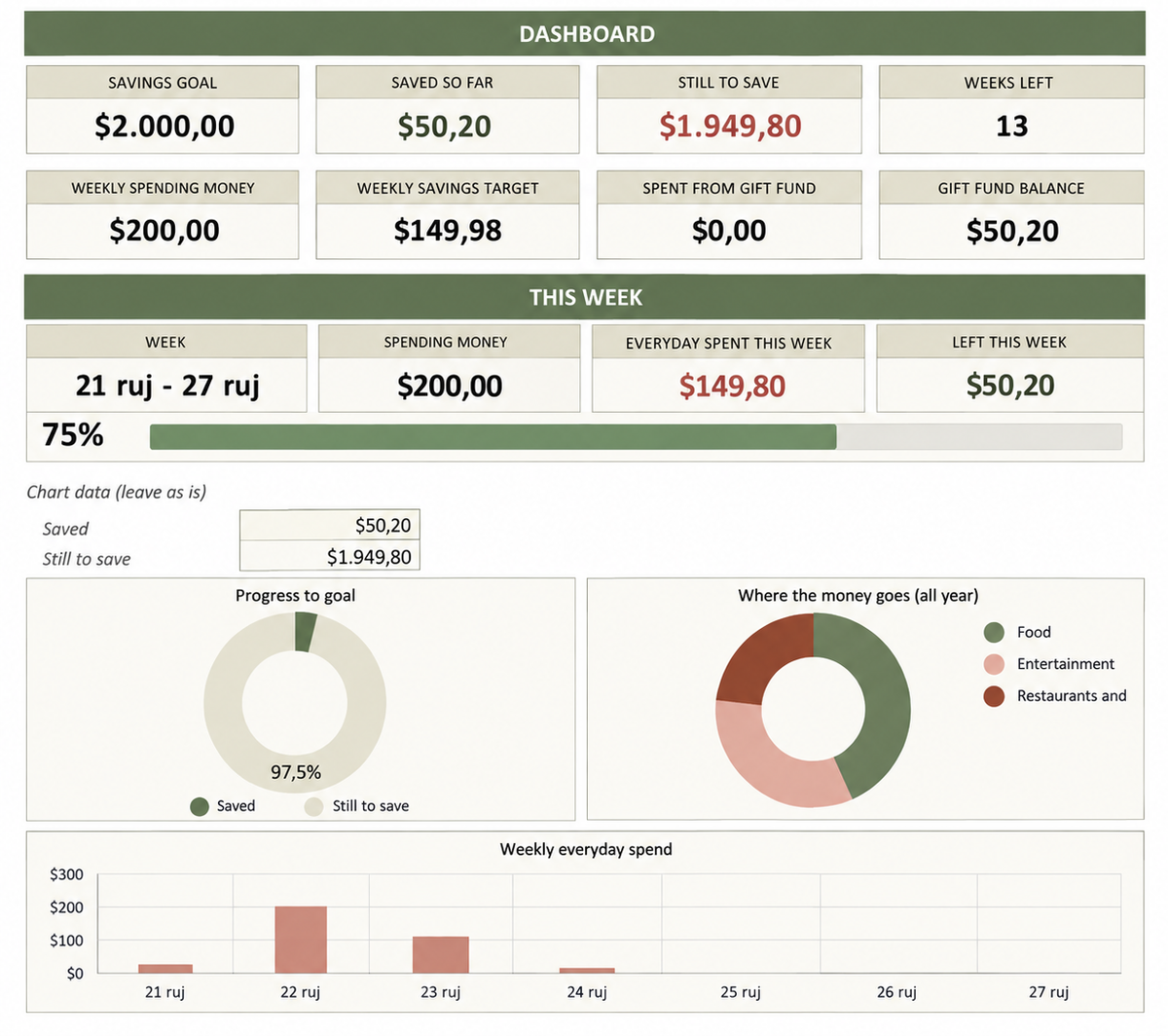1168x1036 pixels.
Task: Click the DASHBOARD header banner
Action: 584,34
